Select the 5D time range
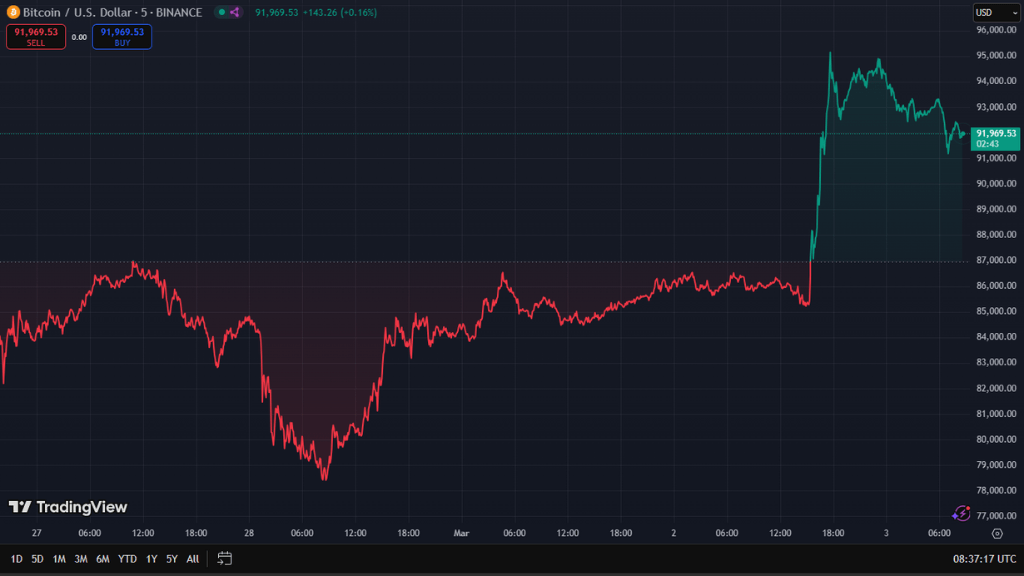Screen dimensions: 1024x576 [x=37, y=559]
